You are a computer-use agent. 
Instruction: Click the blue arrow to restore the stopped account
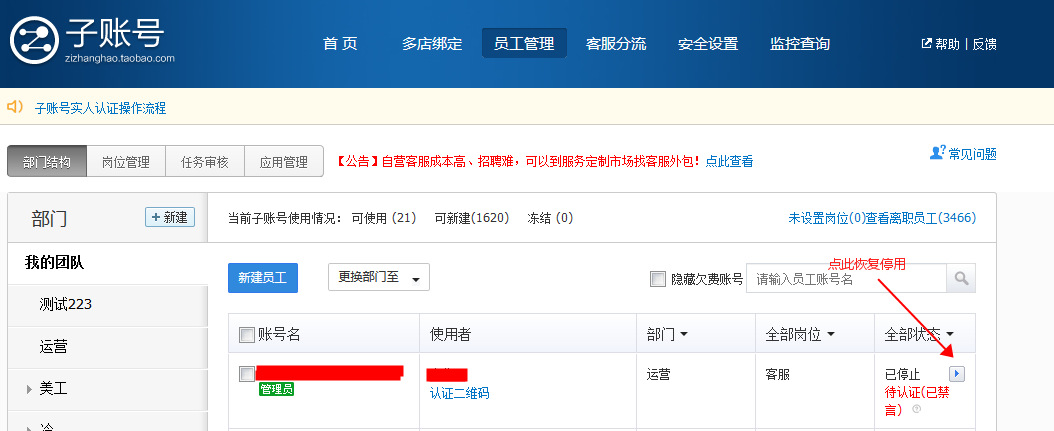tap(957, 373)
